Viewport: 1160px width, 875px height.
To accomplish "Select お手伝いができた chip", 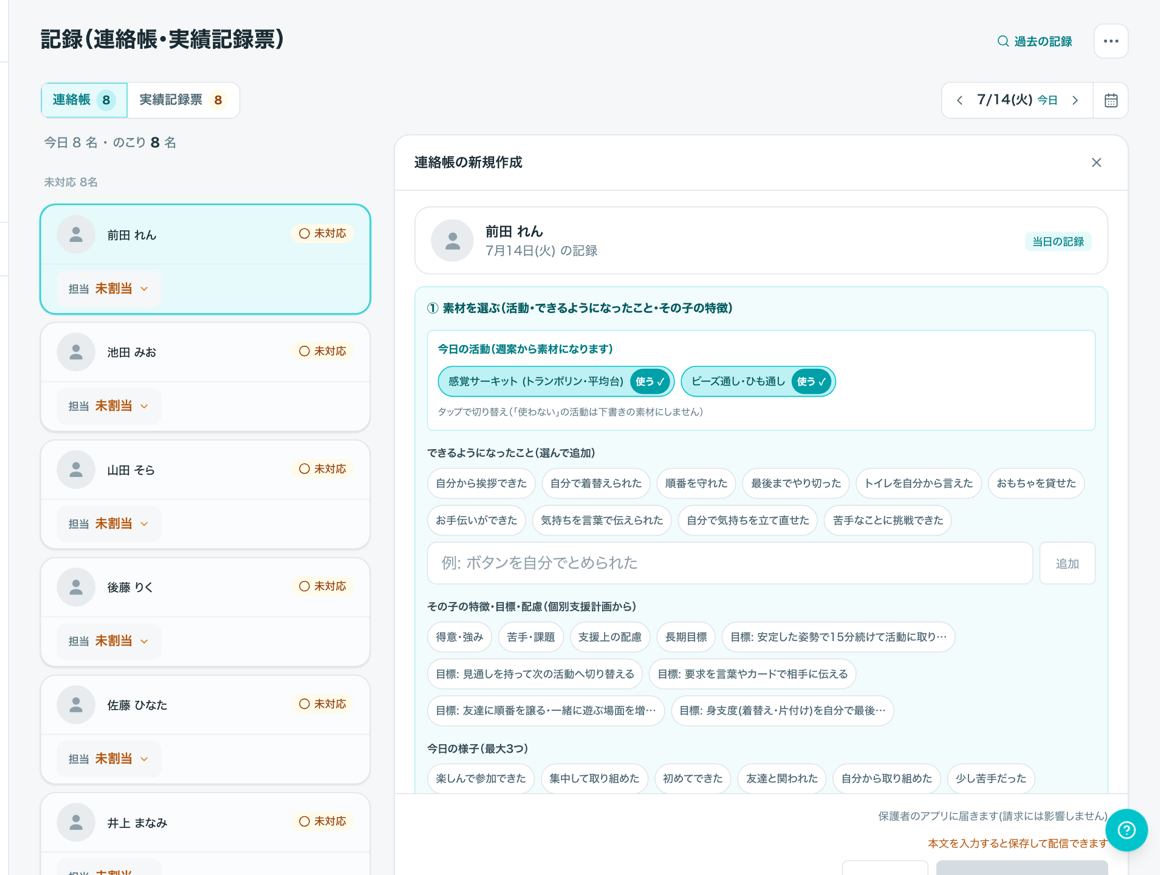I will pos(476,520).
